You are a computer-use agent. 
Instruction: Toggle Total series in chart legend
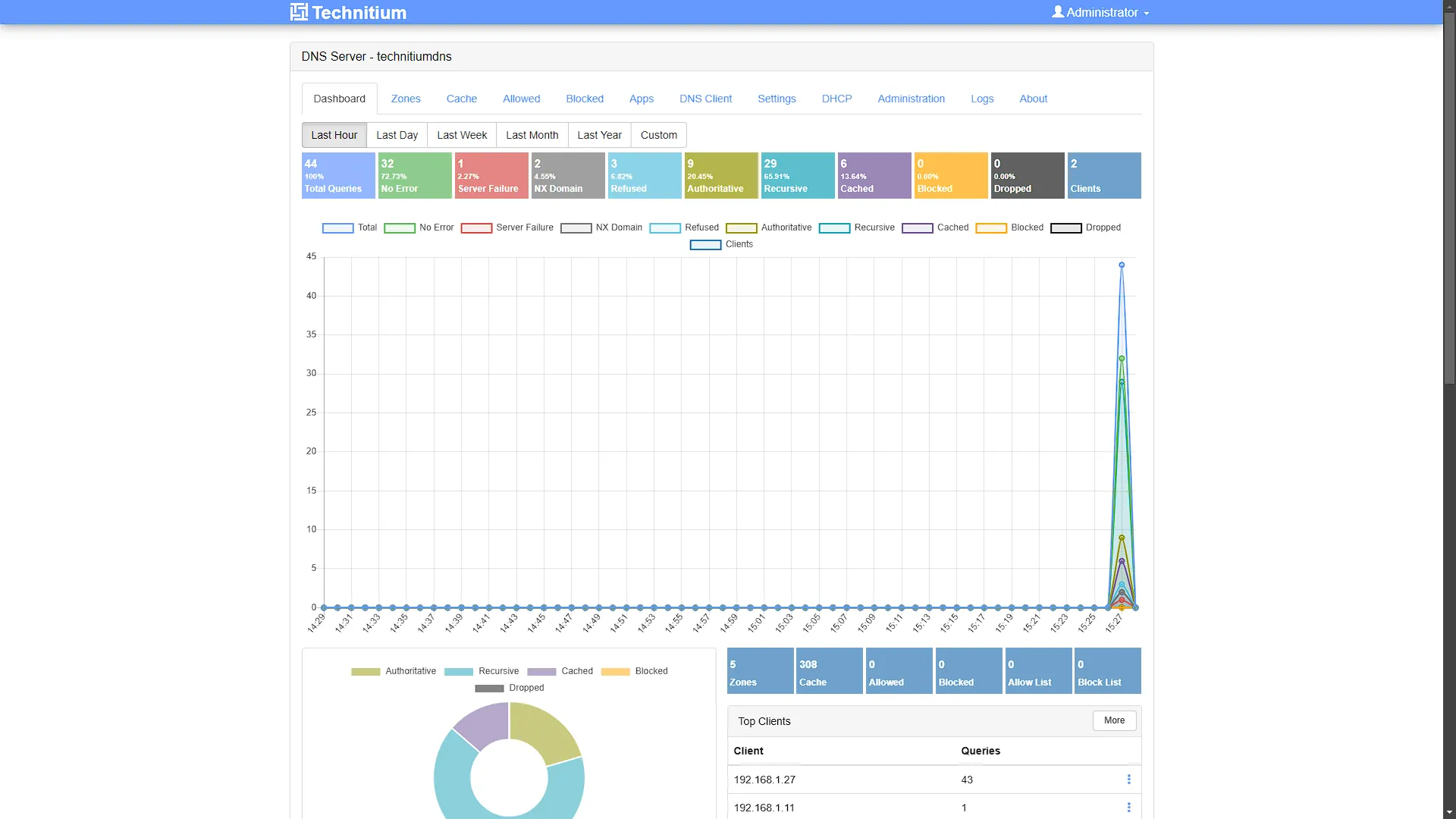(350, 227)
